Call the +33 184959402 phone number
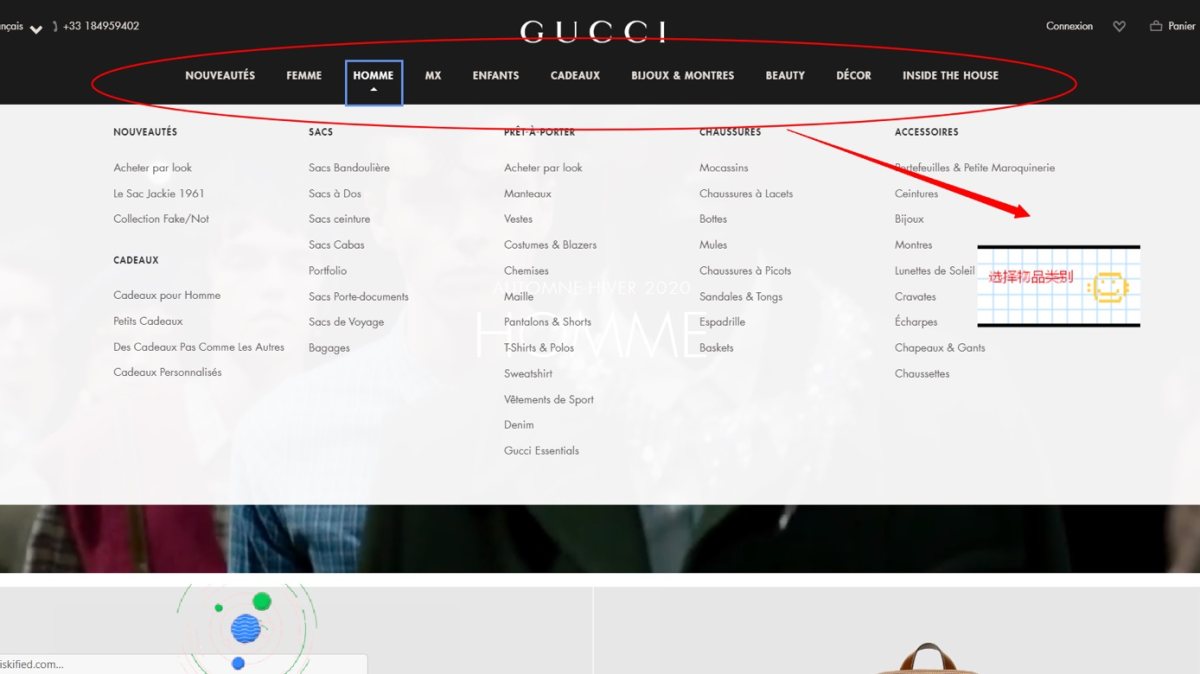1200x674 pixels. 101,26
